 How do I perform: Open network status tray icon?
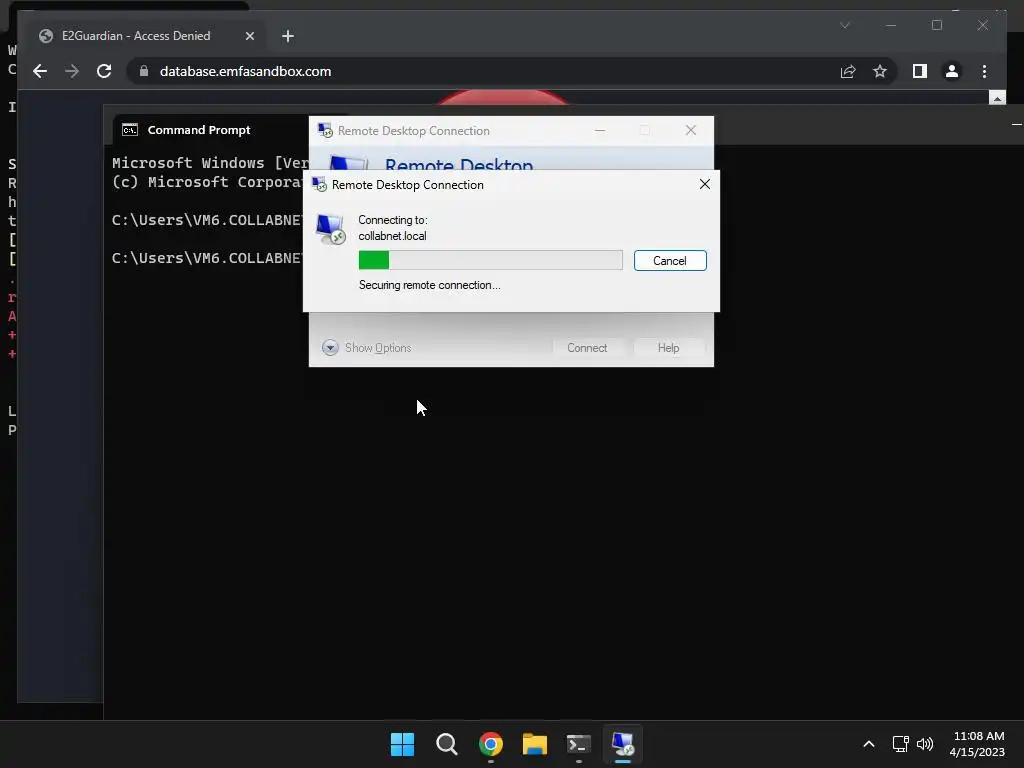click(901, 744)
